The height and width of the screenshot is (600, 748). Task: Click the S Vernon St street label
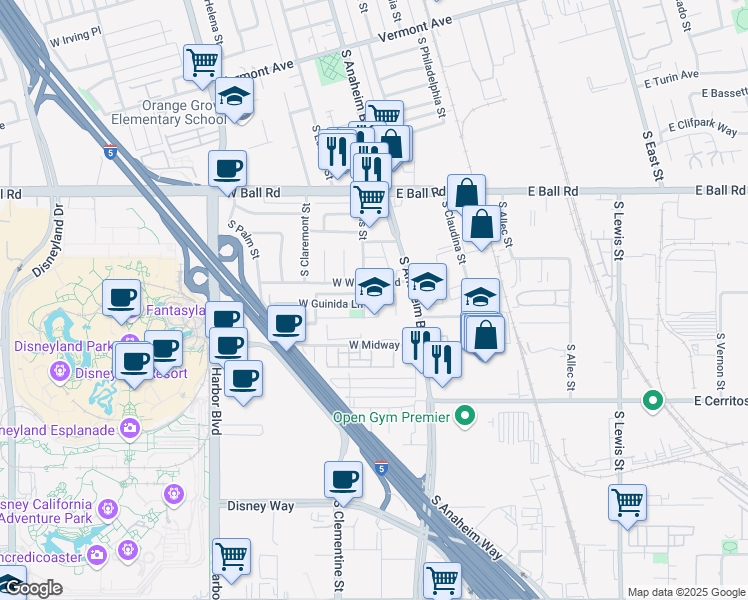click(720, 361)
